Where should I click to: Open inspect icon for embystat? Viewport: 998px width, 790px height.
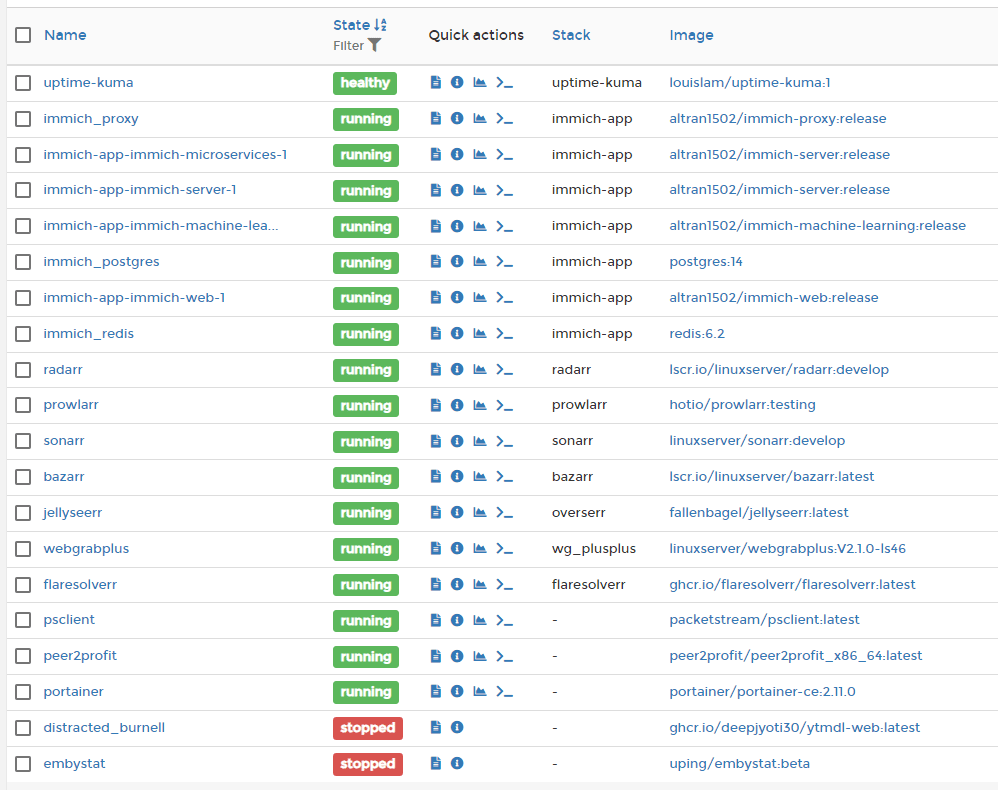click(457, 763)
